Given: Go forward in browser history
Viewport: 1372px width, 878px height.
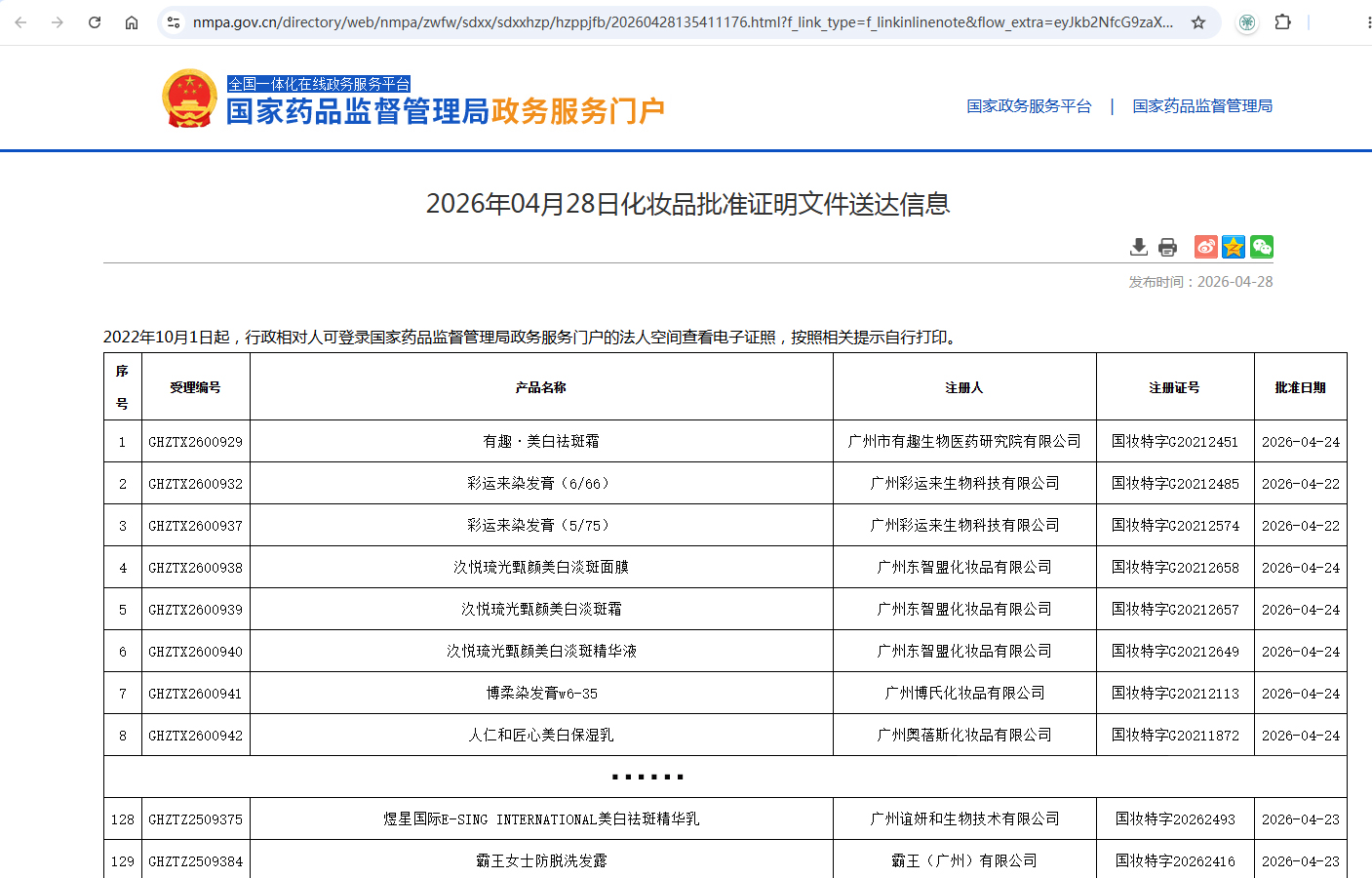Looking at the screenshot, I should pos(58,21).
